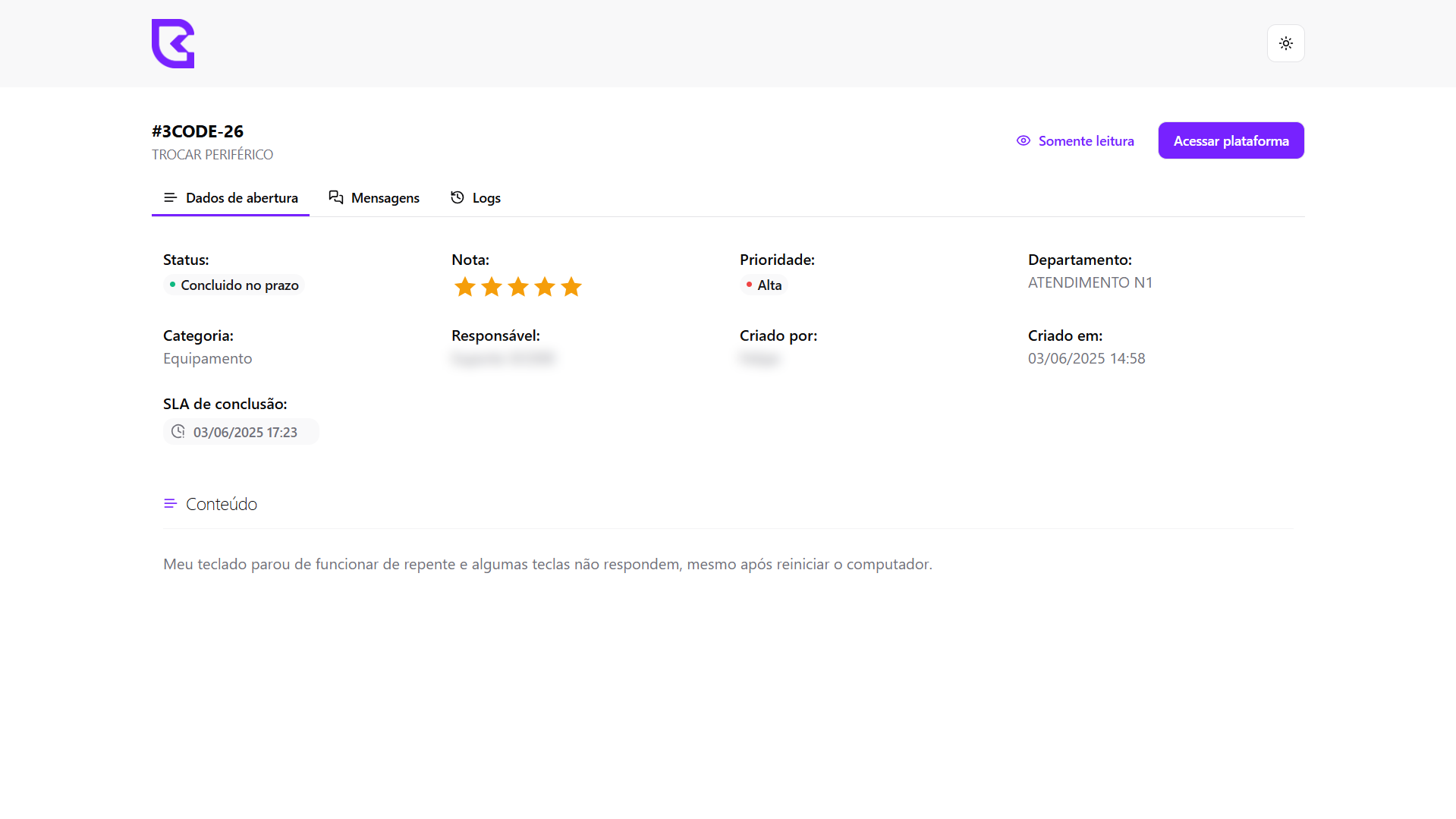This screenshot has width=1456, height=819.
Task: Click the blurred Criado por name
Action: tap(759, 358)
